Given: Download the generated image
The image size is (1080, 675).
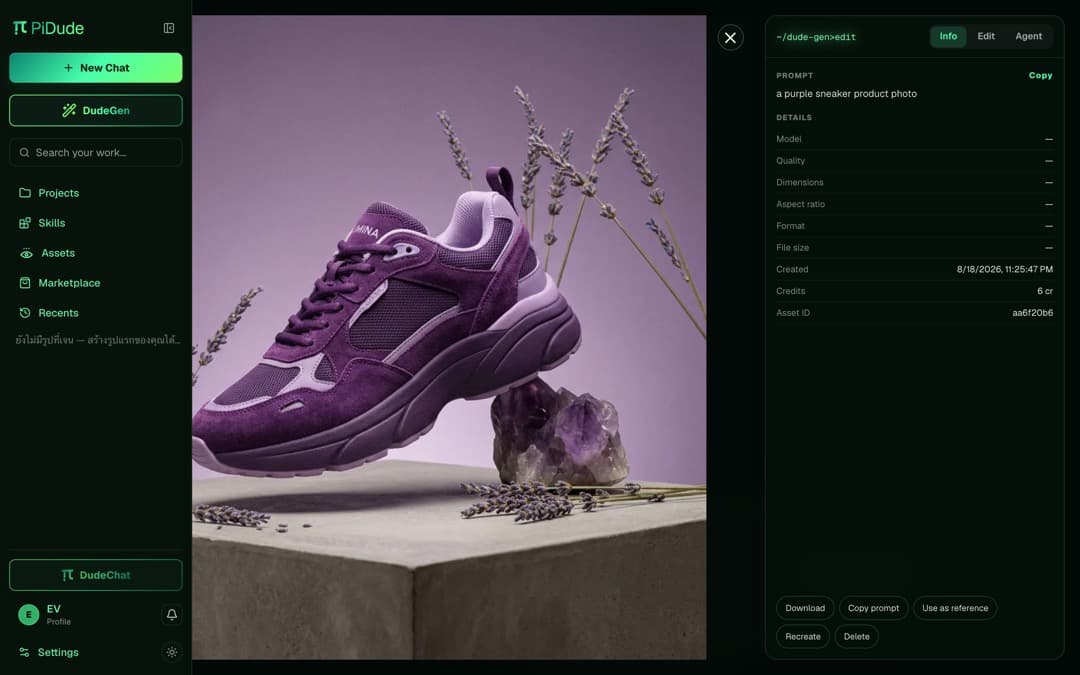Looking at the screenshot, I should click(x=804, y=608).
